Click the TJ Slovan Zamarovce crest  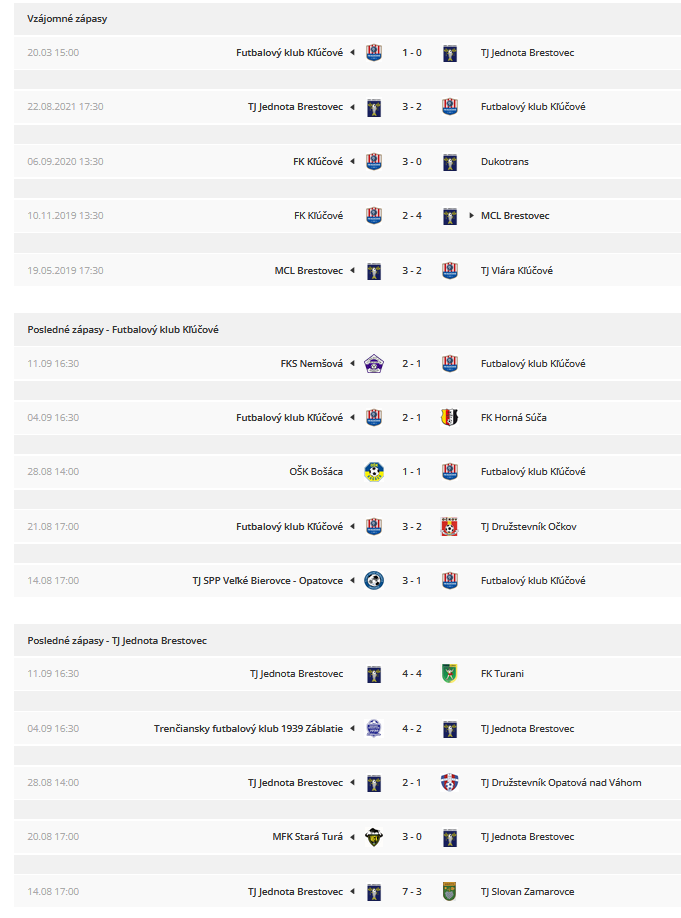[449, 891]
